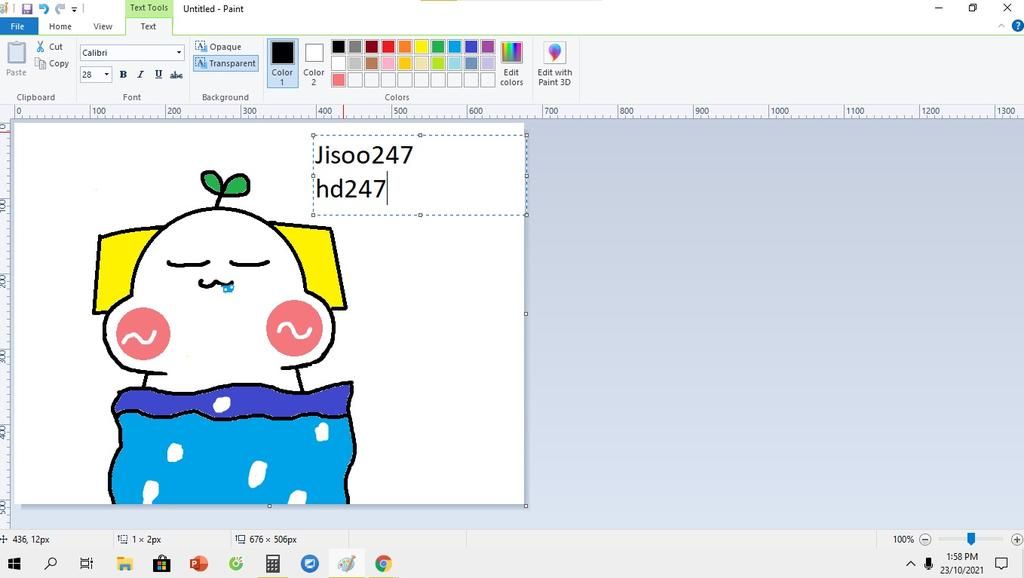The height and width of the screenshot is (578, 1024).
Task: Apply italic formatting to the text
Action: [x=140, y=73]
